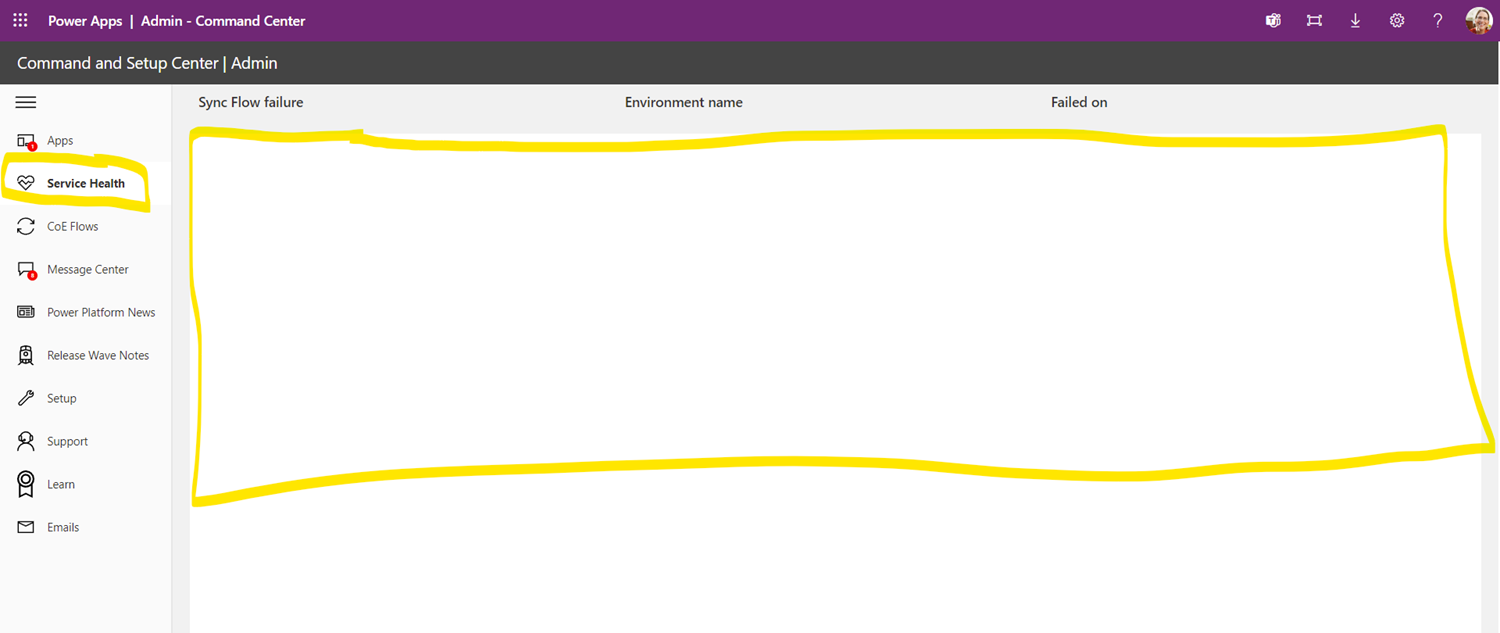
Task: Open the Support page
Action: [67, 441]
